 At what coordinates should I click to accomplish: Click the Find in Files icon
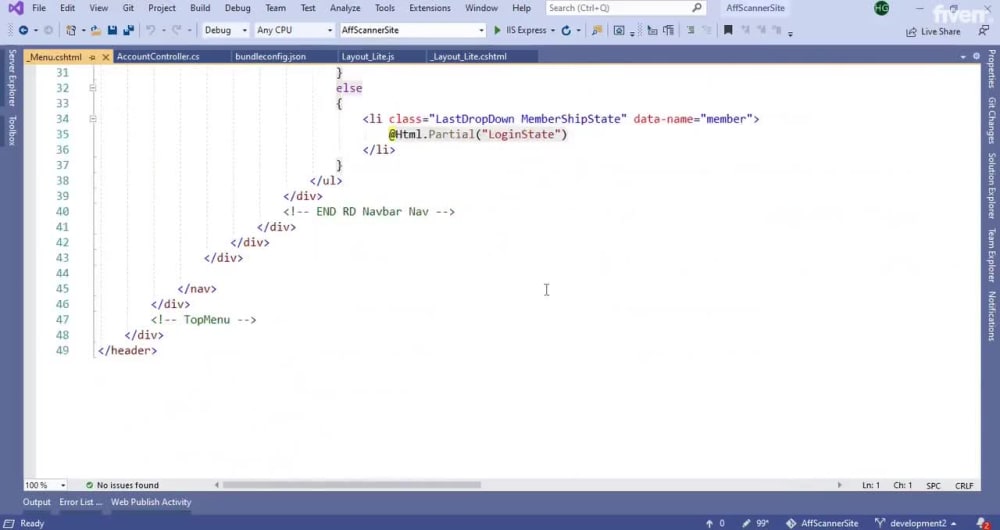597,30
